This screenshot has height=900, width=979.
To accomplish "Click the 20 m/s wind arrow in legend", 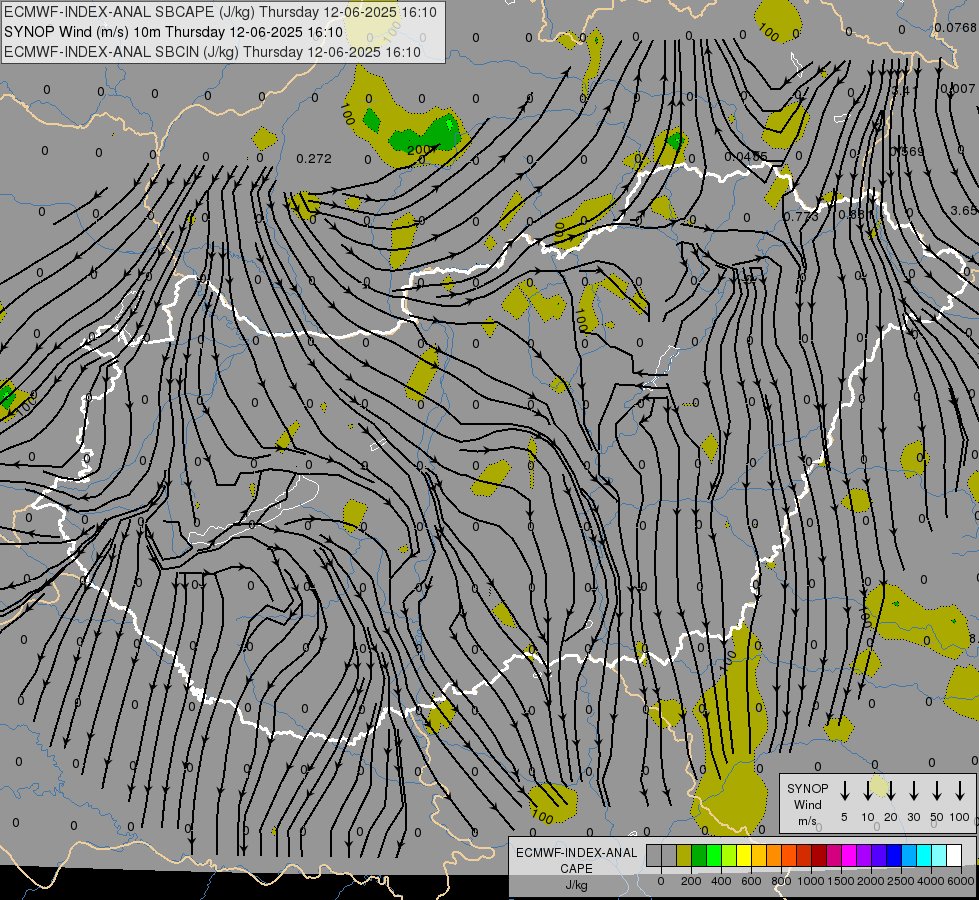I will coord(890,791).
